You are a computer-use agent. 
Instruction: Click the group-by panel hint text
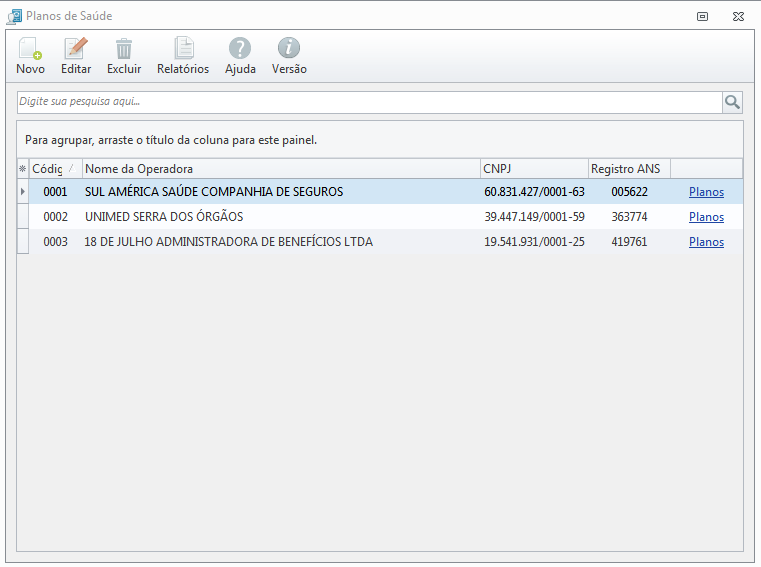(171, 140)
